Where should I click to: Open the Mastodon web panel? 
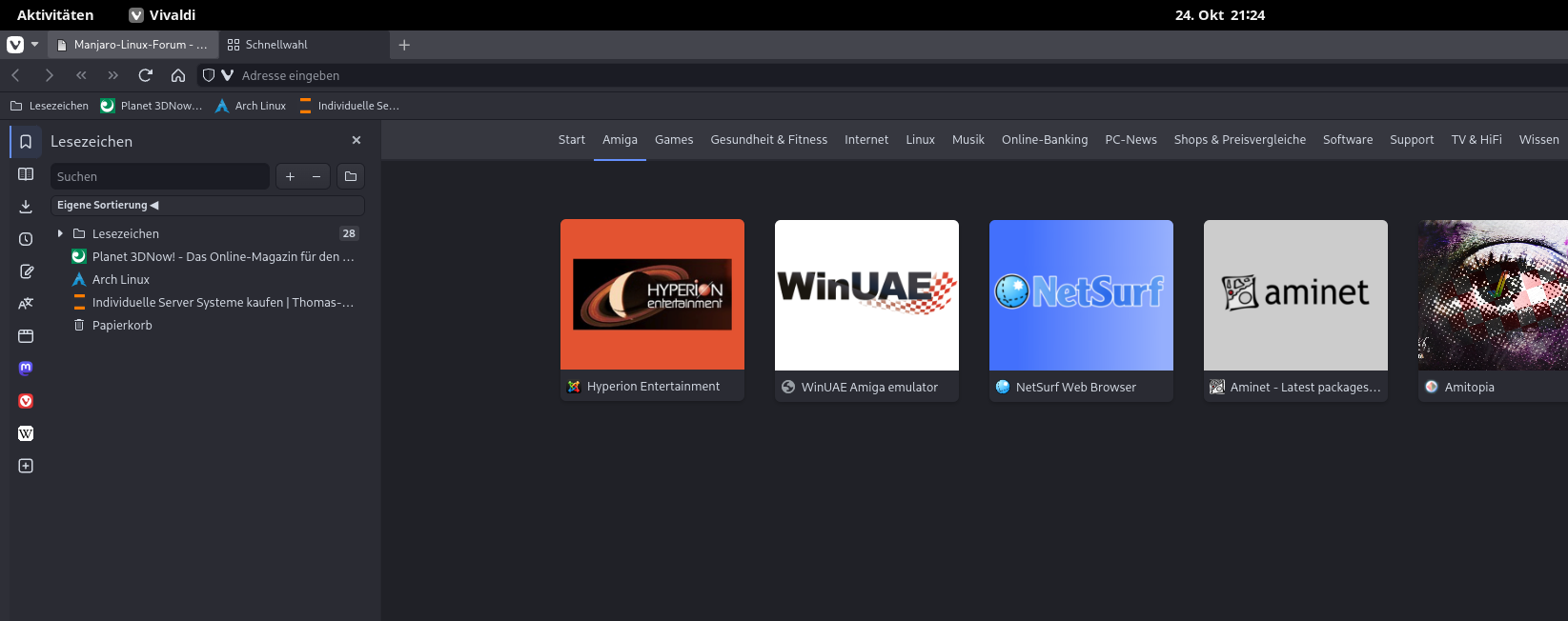tap(26, 369)
